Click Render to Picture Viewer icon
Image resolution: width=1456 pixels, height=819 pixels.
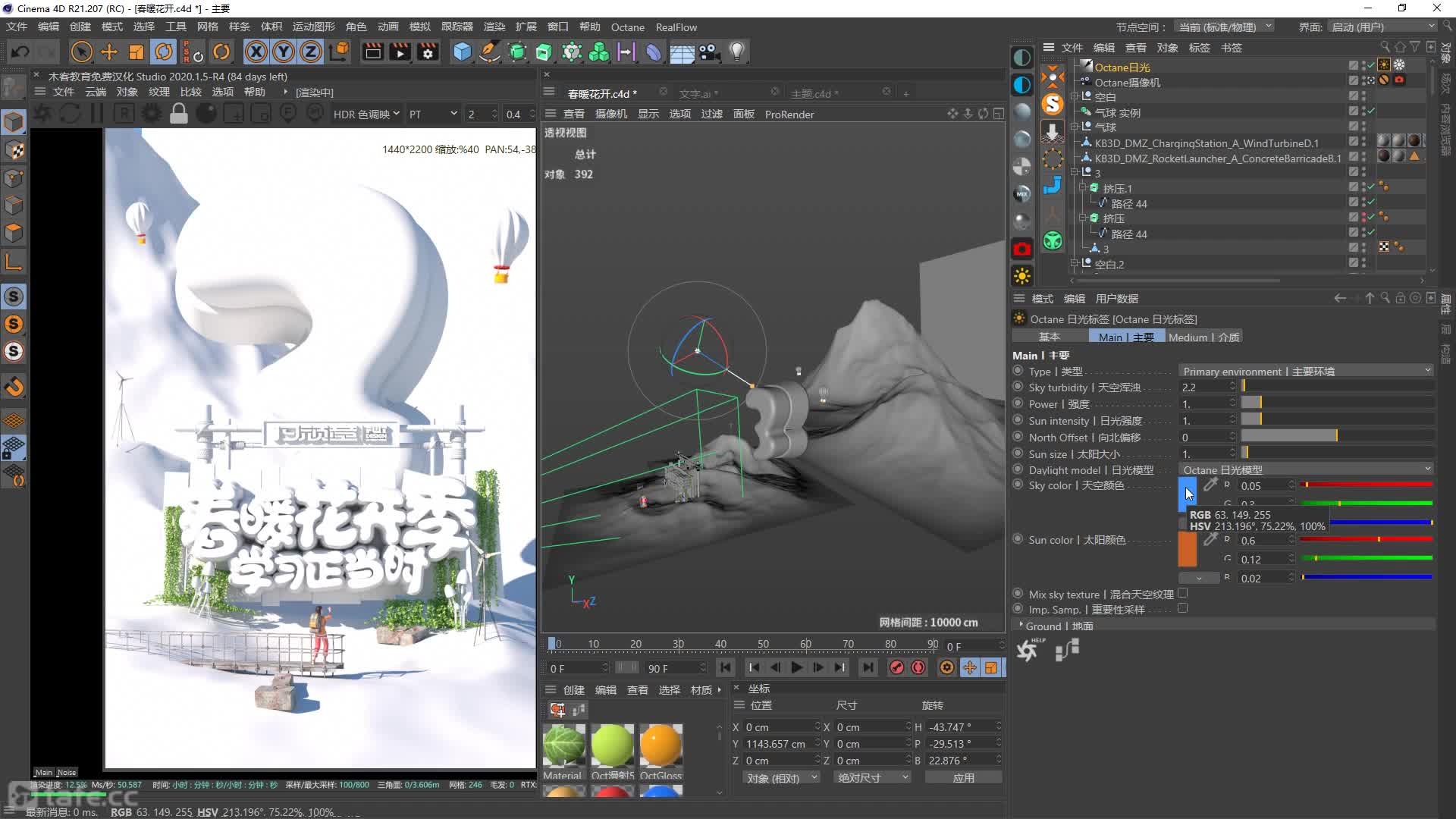(400, 52)
